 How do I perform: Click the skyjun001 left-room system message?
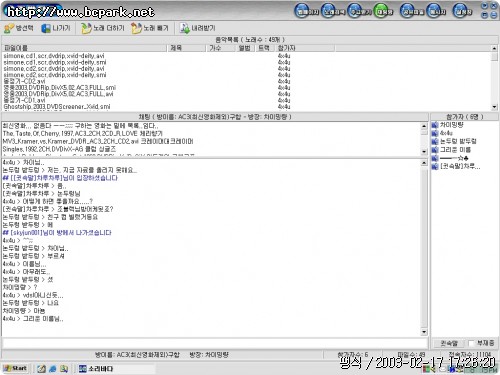[57, 233]
